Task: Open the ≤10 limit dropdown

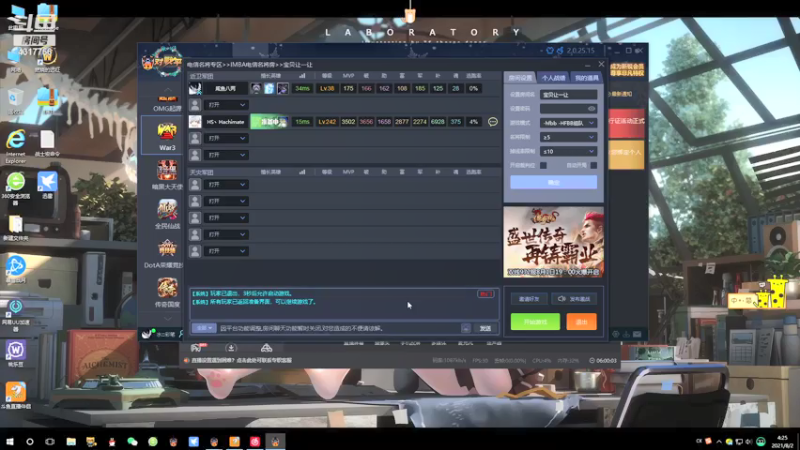Action: [568, 152]
